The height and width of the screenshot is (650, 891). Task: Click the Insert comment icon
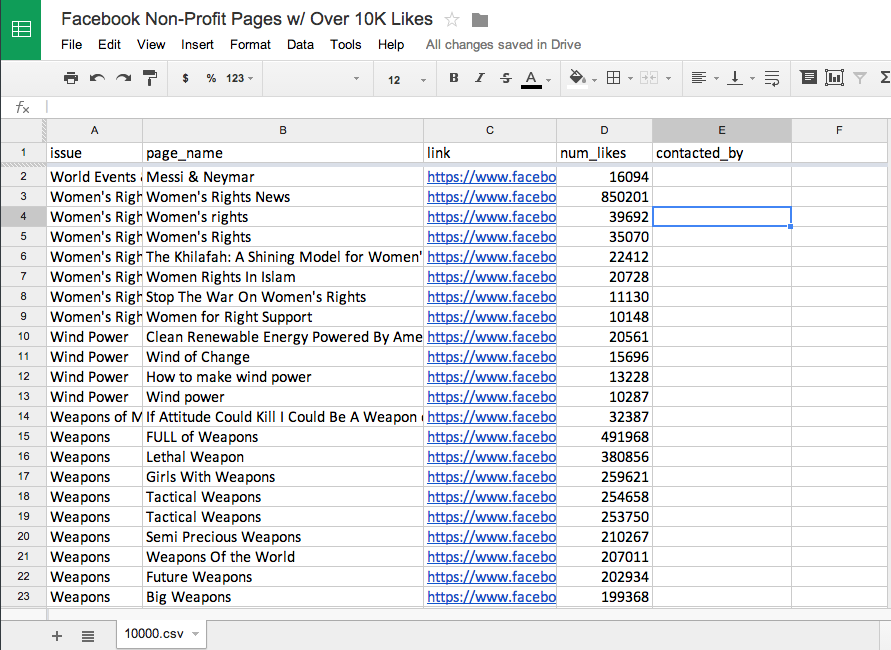tap(808, 77)
